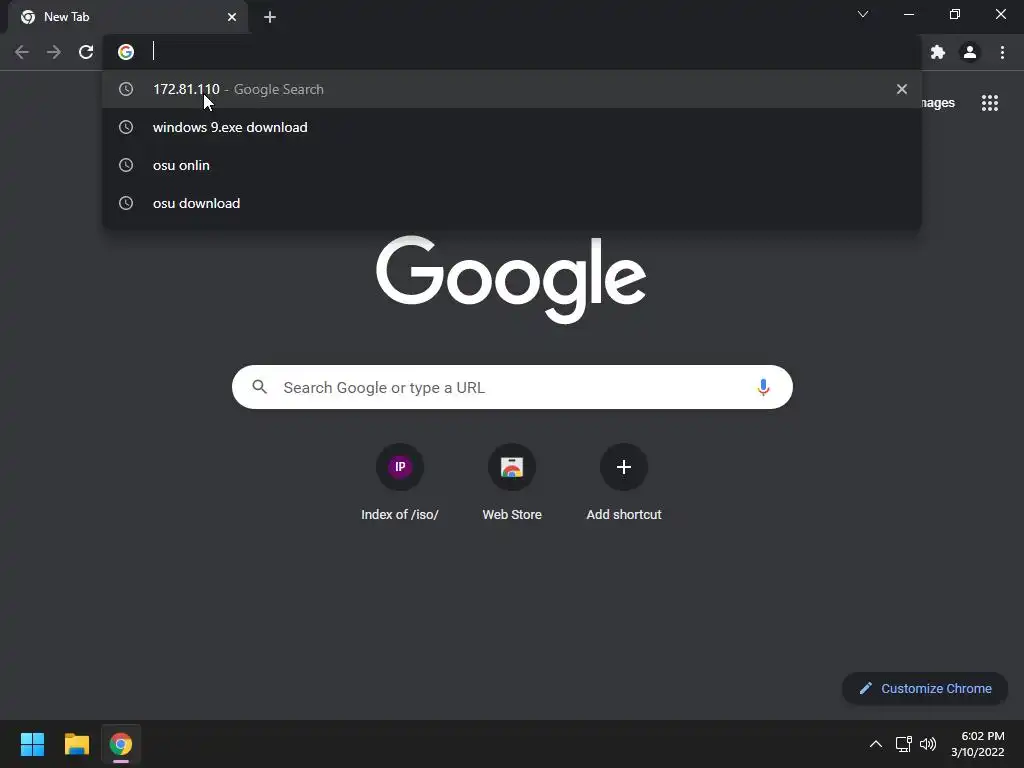Click the 'Add shortcut' label text
The image size is (1024, 768).
[x=624, y=515]
